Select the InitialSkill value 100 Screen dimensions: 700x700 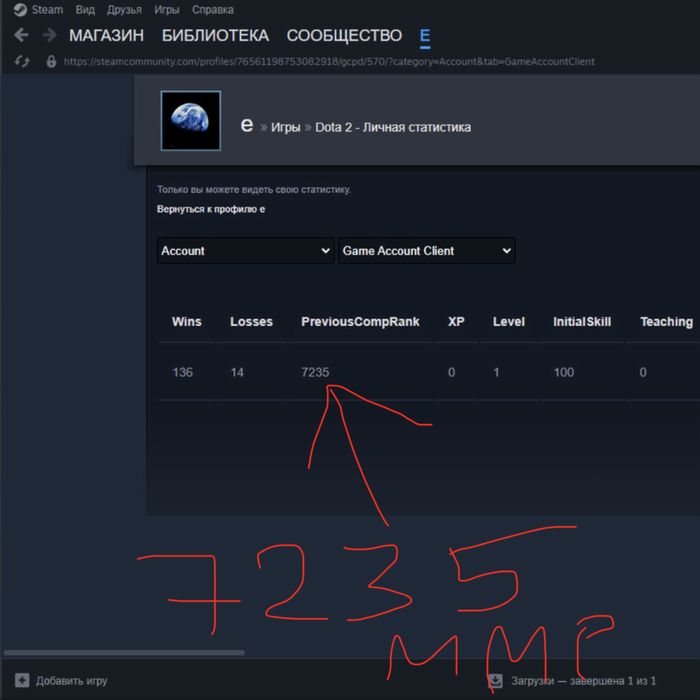[563, 372]
